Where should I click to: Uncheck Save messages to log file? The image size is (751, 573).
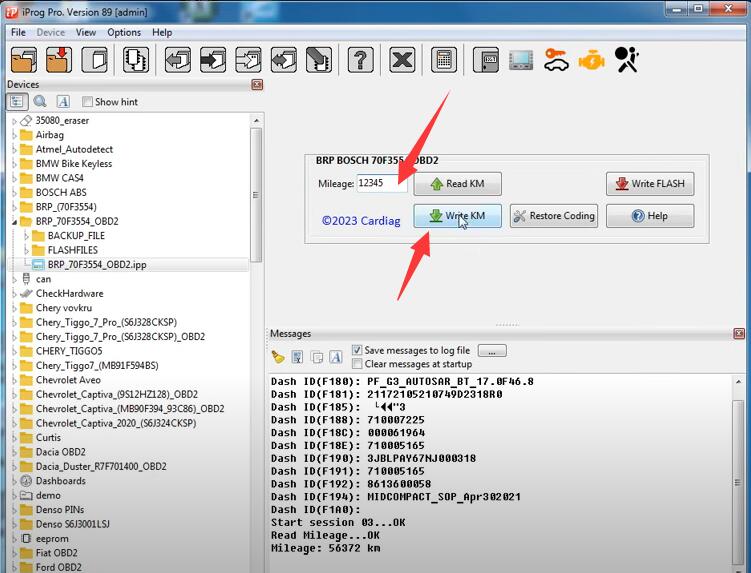357,350
